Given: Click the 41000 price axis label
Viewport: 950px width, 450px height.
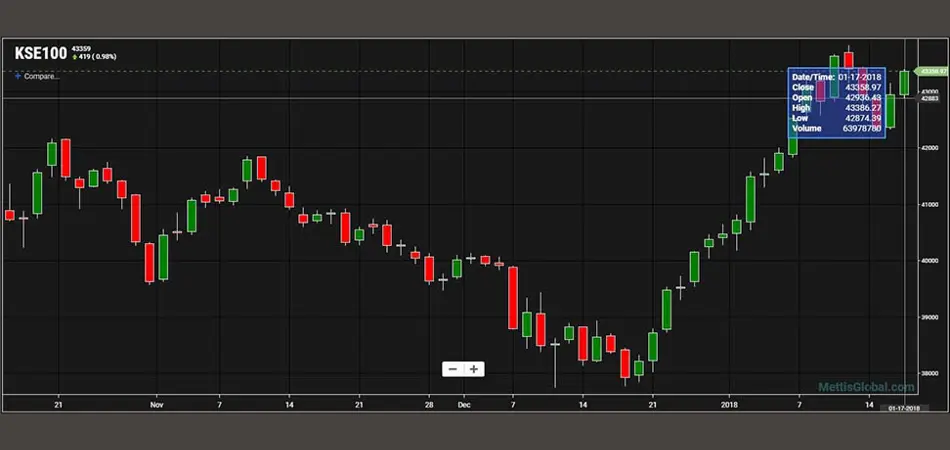Looking at the screenshot, I should [x=930, y=205].
